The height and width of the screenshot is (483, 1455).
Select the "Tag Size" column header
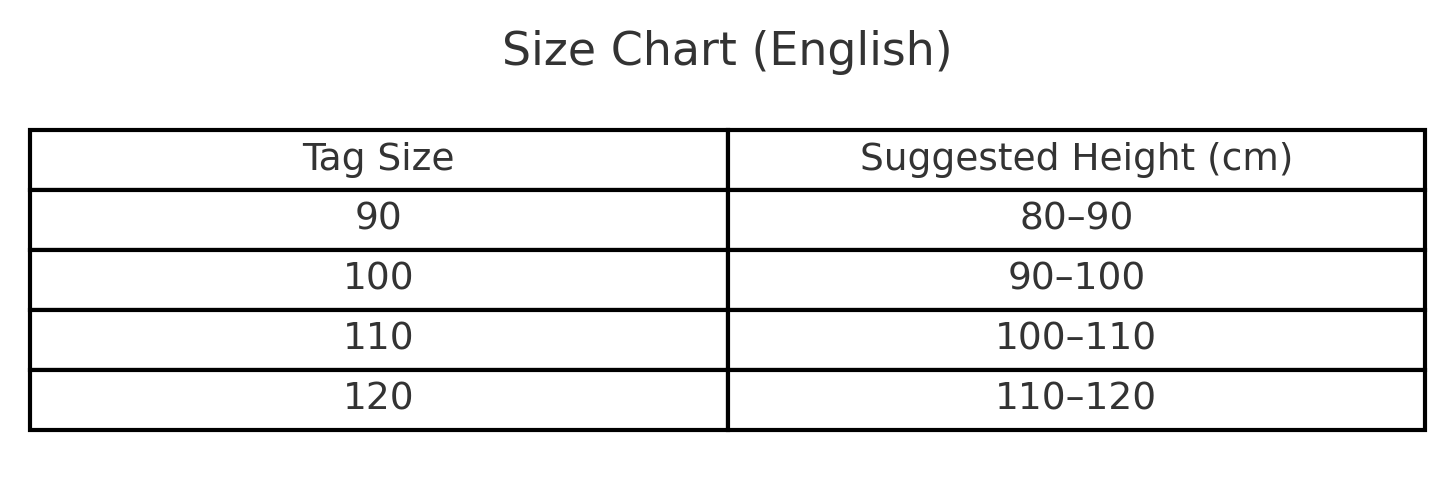click(x=378, y=159)
